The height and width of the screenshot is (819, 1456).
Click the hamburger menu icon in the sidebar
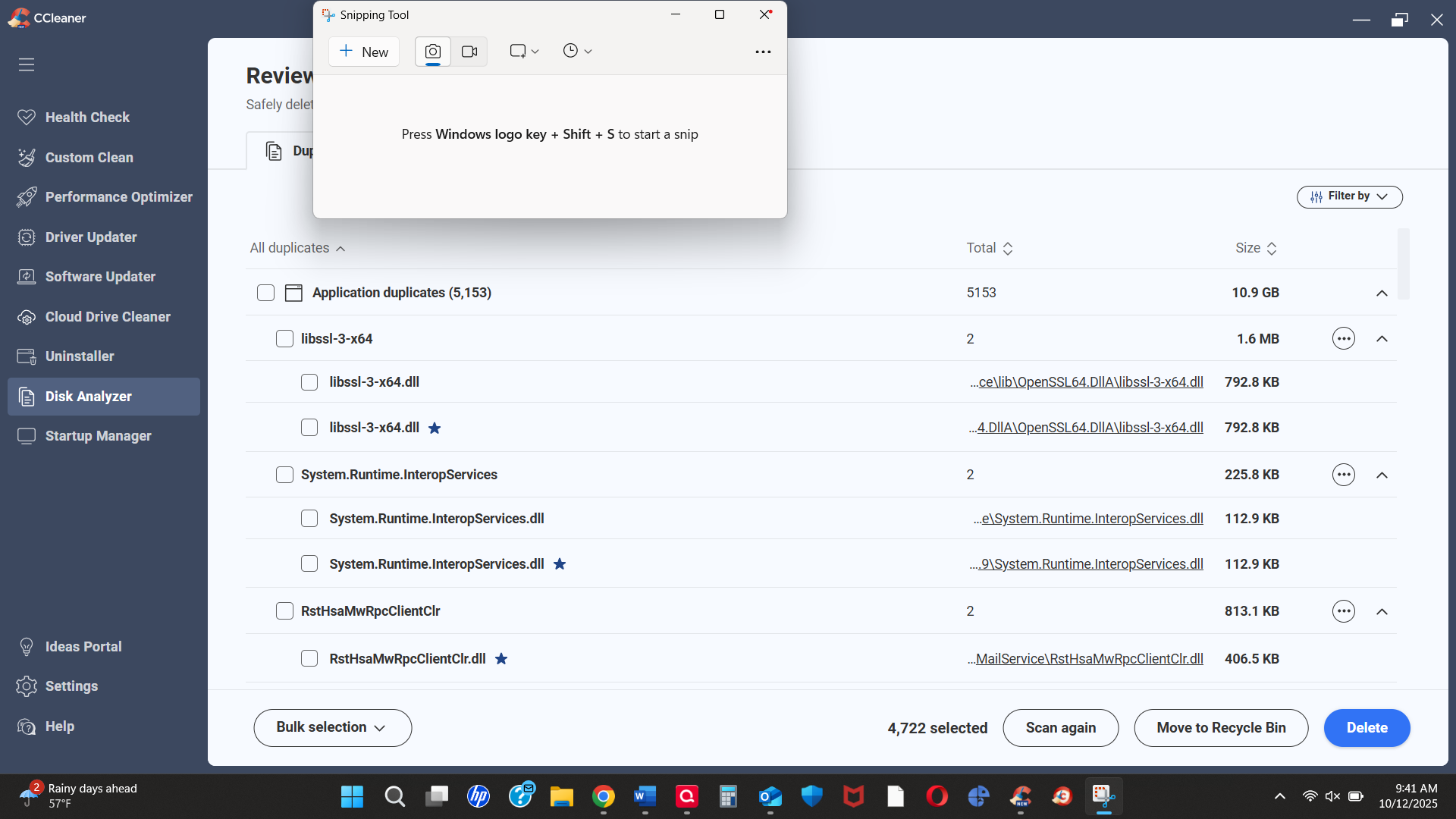coord(27,64)
